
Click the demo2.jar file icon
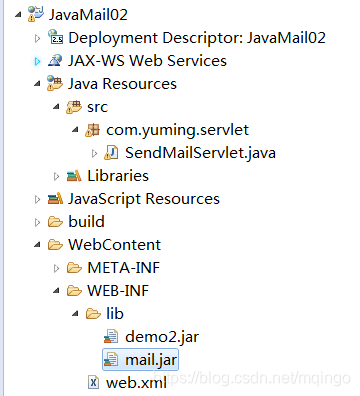click(x=111, y=337)
